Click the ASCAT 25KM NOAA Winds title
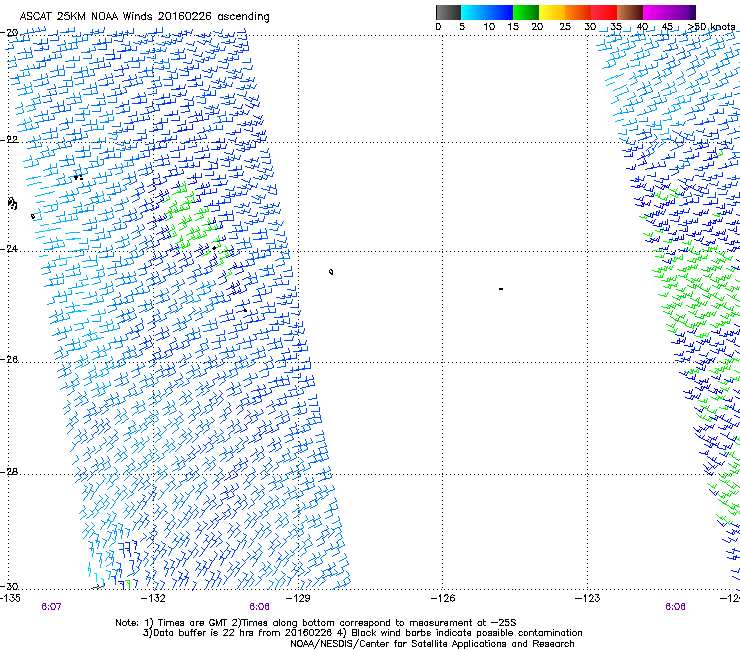Screen dimensions: 740x650 pos(144,17)
